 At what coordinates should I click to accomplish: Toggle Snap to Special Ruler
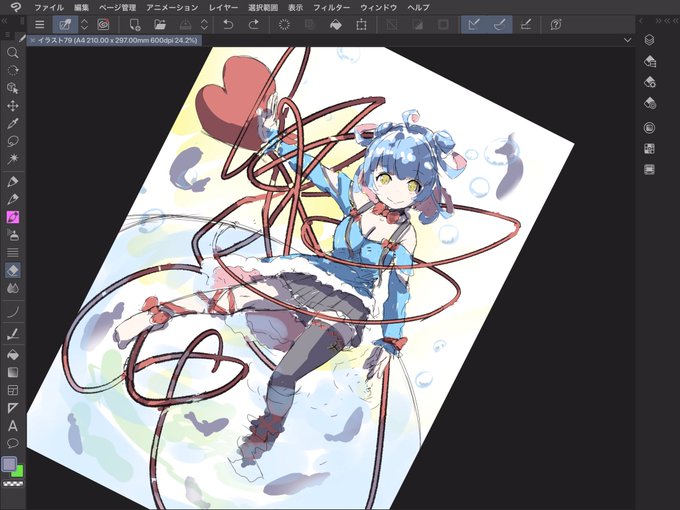point(499,25)
